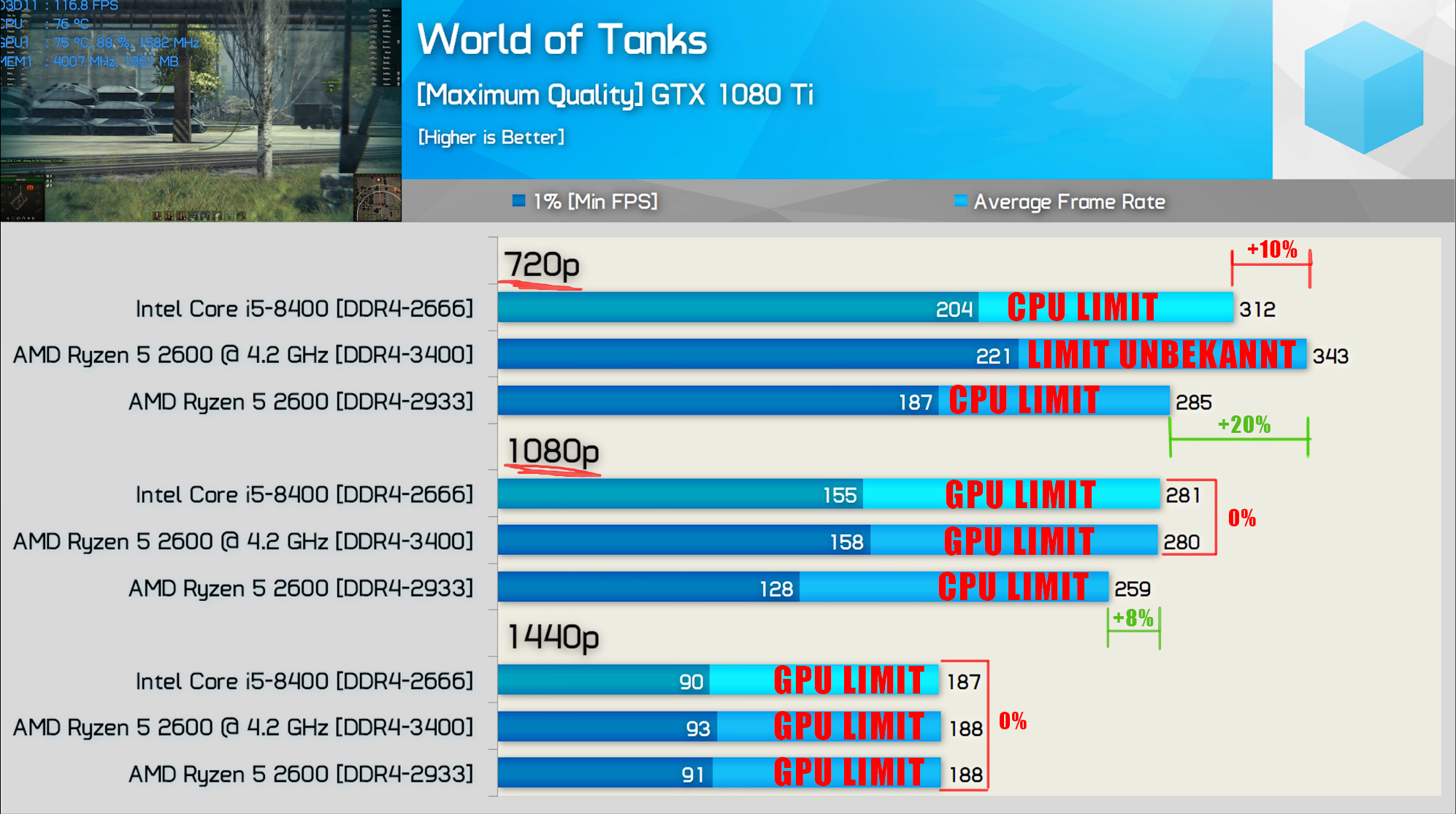Click the +8% green bracket annotation
This screenshot has height=814, width=1456.
coord(1133,619)
